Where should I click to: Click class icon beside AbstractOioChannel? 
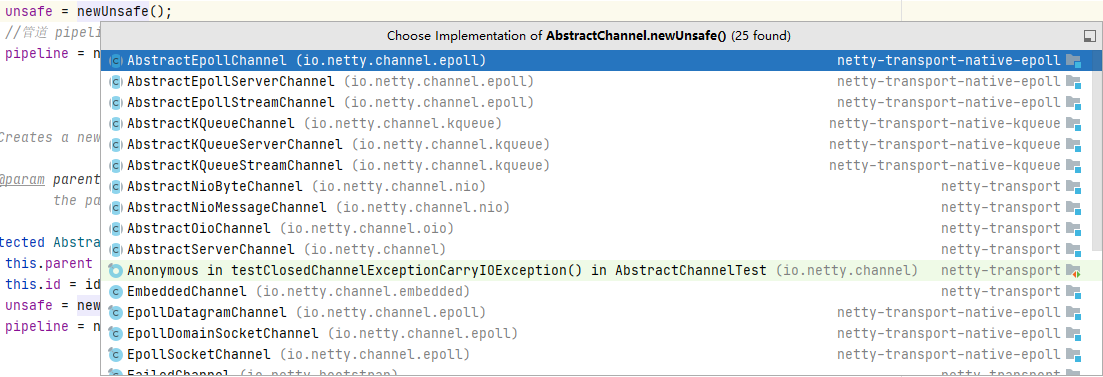click(115, 229)
